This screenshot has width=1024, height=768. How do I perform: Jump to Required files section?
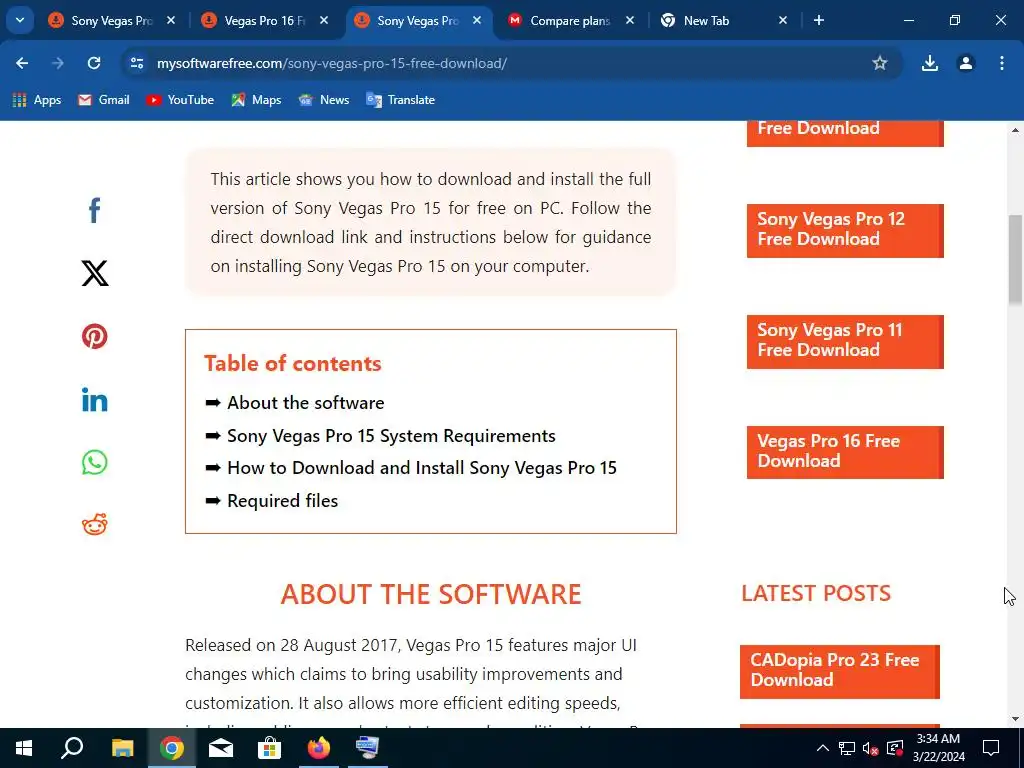point(283,501)
